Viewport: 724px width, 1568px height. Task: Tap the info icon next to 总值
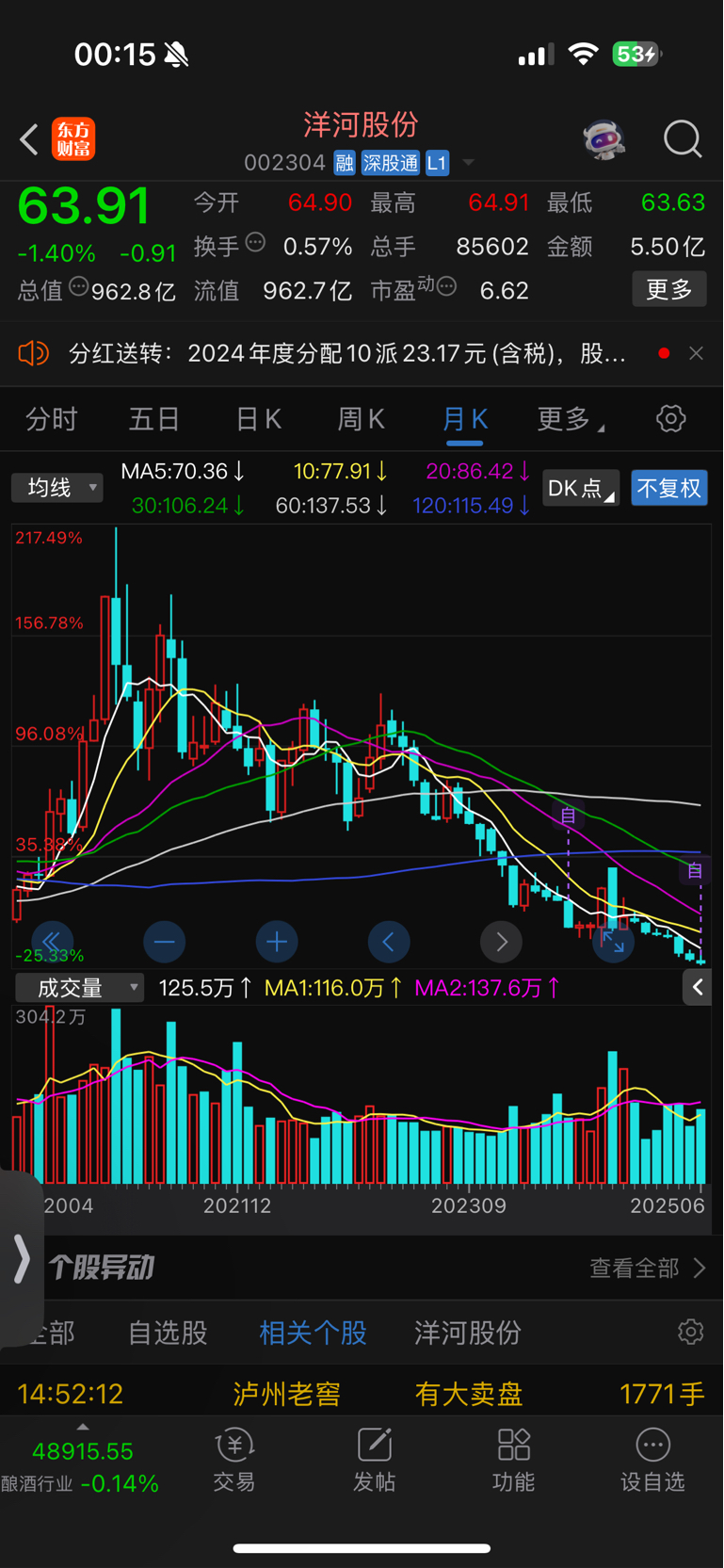[79, 285]
